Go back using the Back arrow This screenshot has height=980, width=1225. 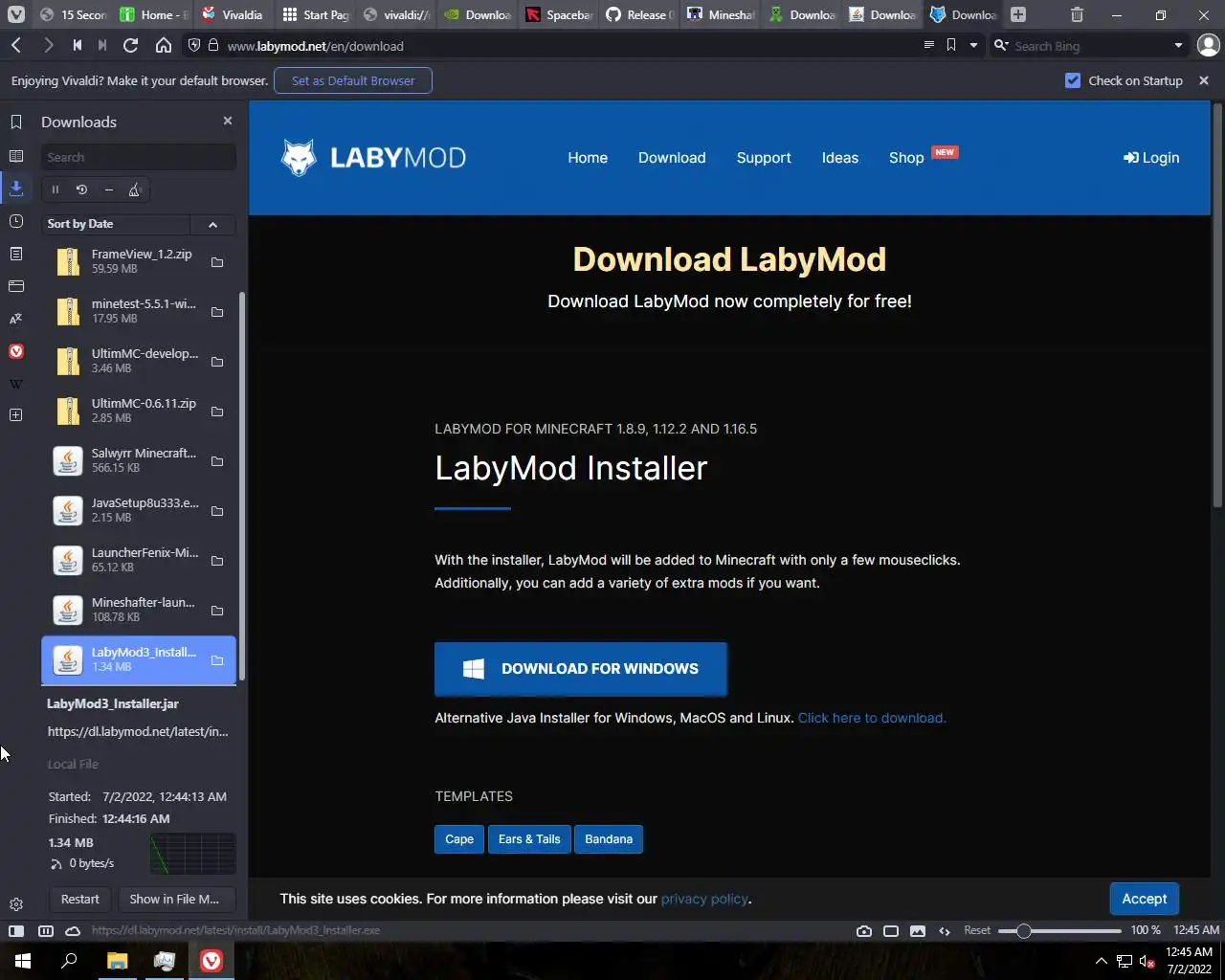coord(16,46)
